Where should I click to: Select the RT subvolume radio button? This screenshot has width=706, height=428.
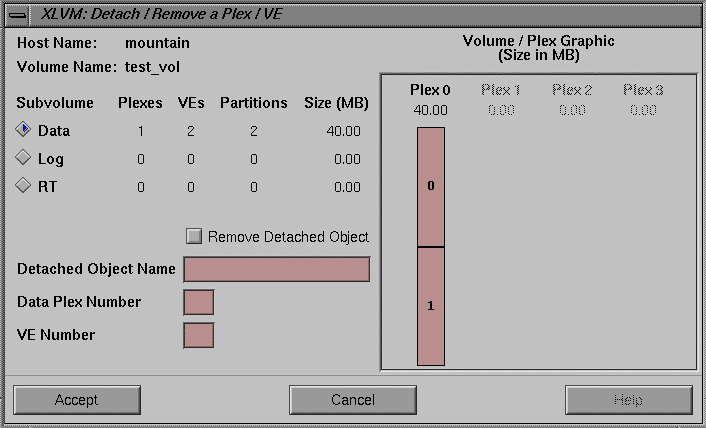coord(24,186)
